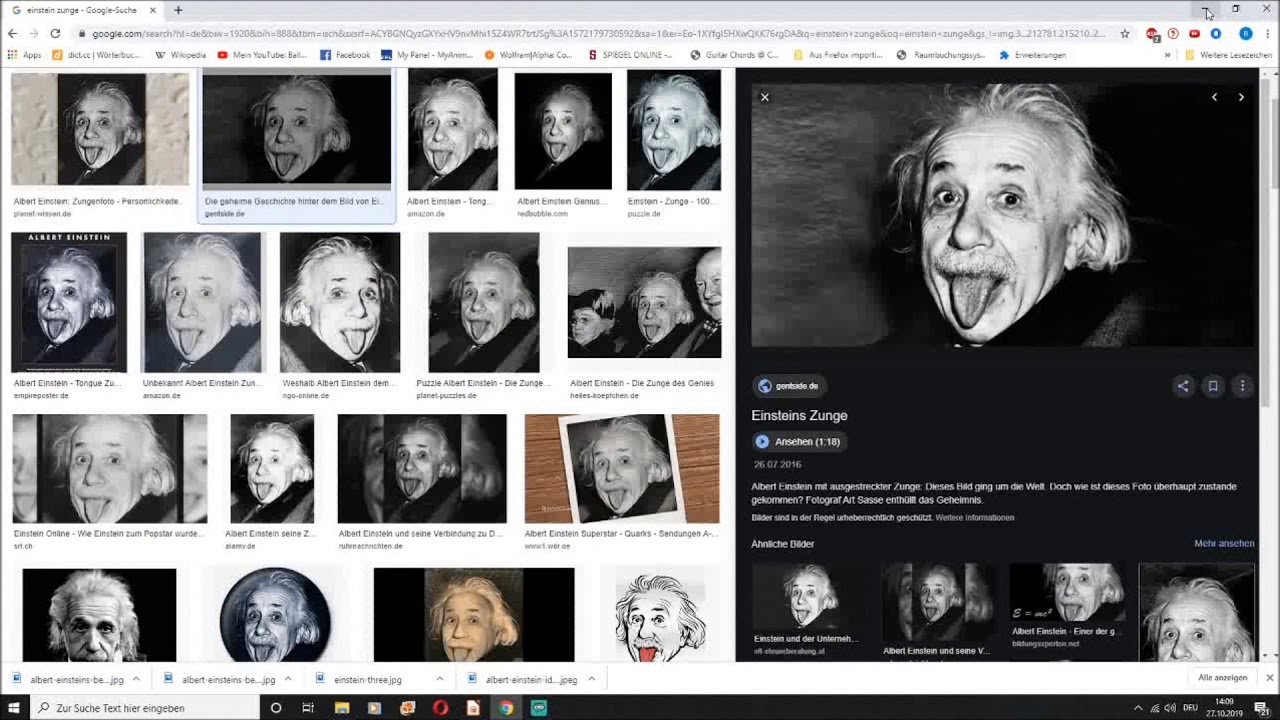Open the volume control in system tray
1280x720 pixels.
(1170, 708)
